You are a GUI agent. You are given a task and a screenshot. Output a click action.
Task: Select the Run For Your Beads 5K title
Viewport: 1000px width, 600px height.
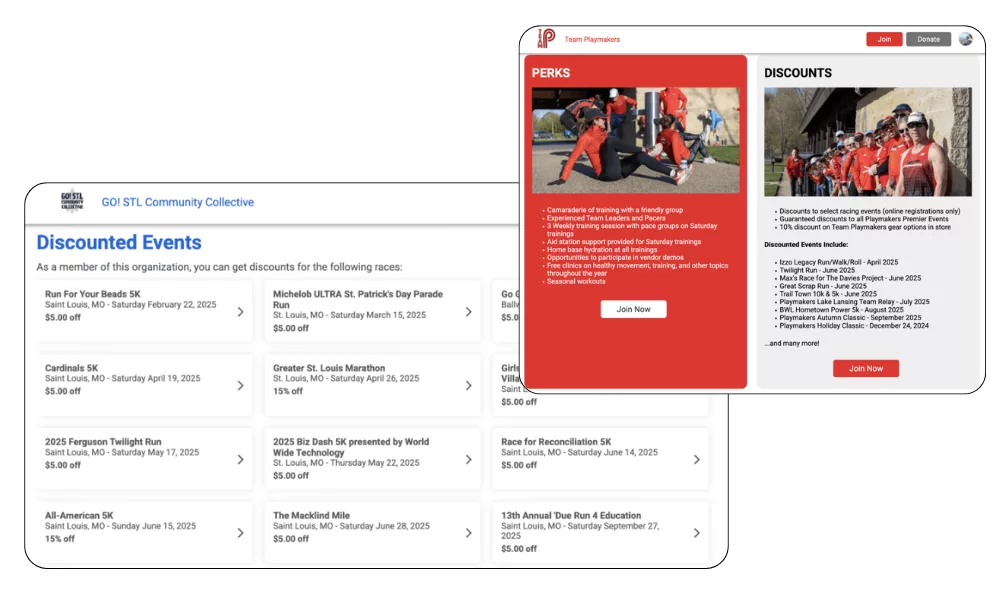coord(92,294)
